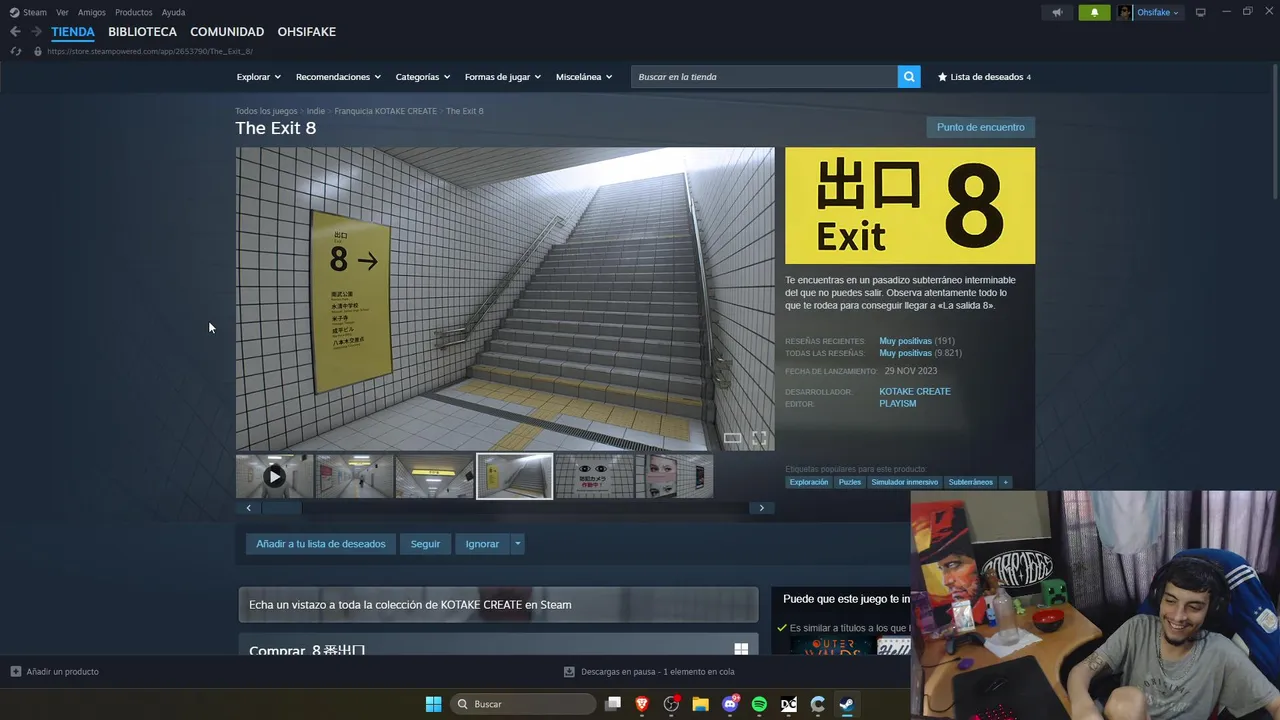Open Task View on the taskbar
The width and height of the screenshot is (1280, 720).
pyautogui.click(x=613, y=704)
